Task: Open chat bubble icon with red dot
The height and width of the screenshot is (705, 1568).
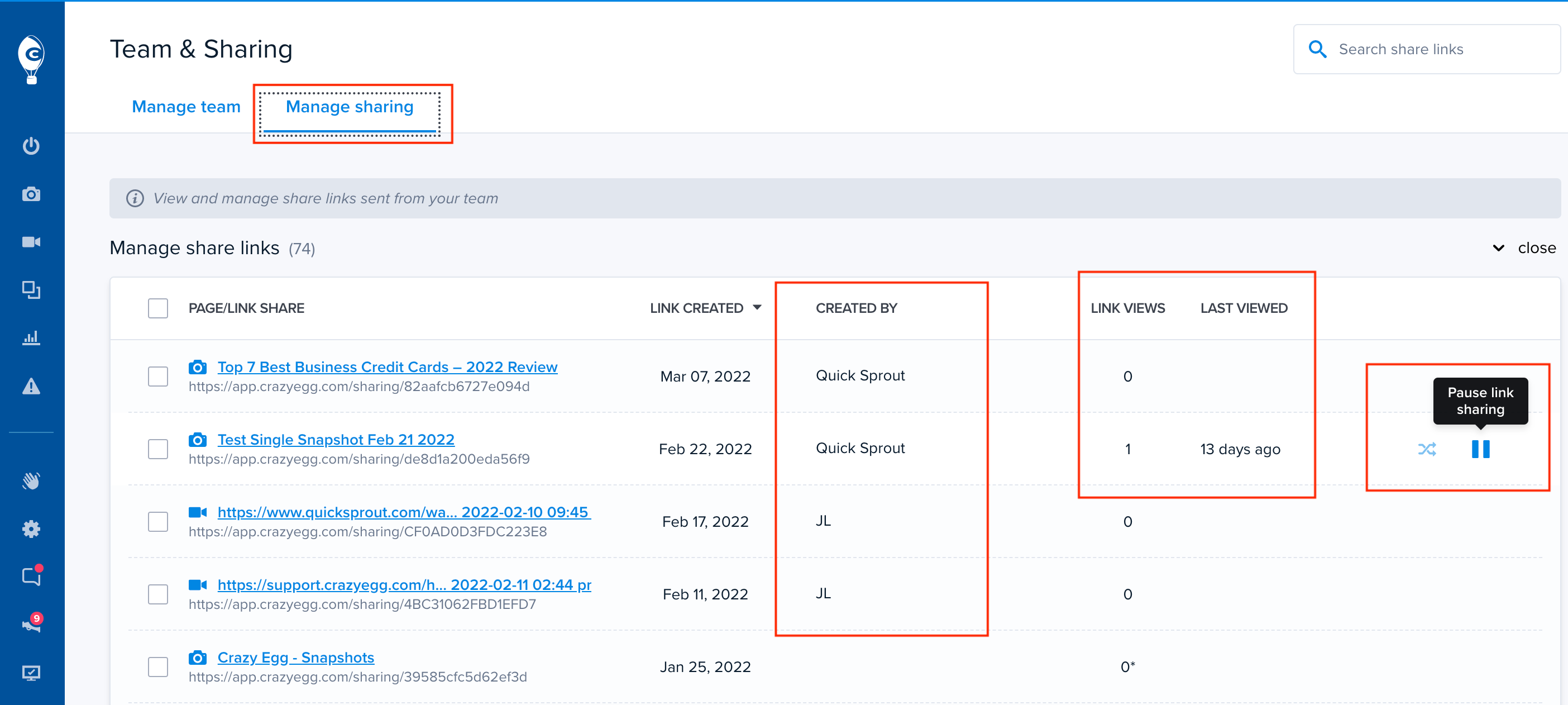Action: 31,576
